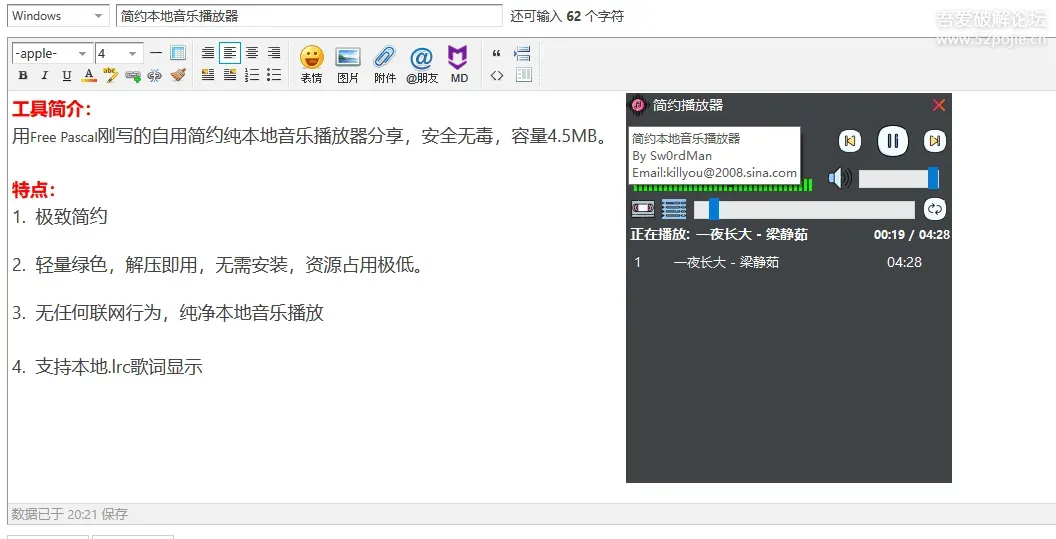Open the font color picker
The height and width of the screenshot is (539, 1056).
(x=88, y=75)
